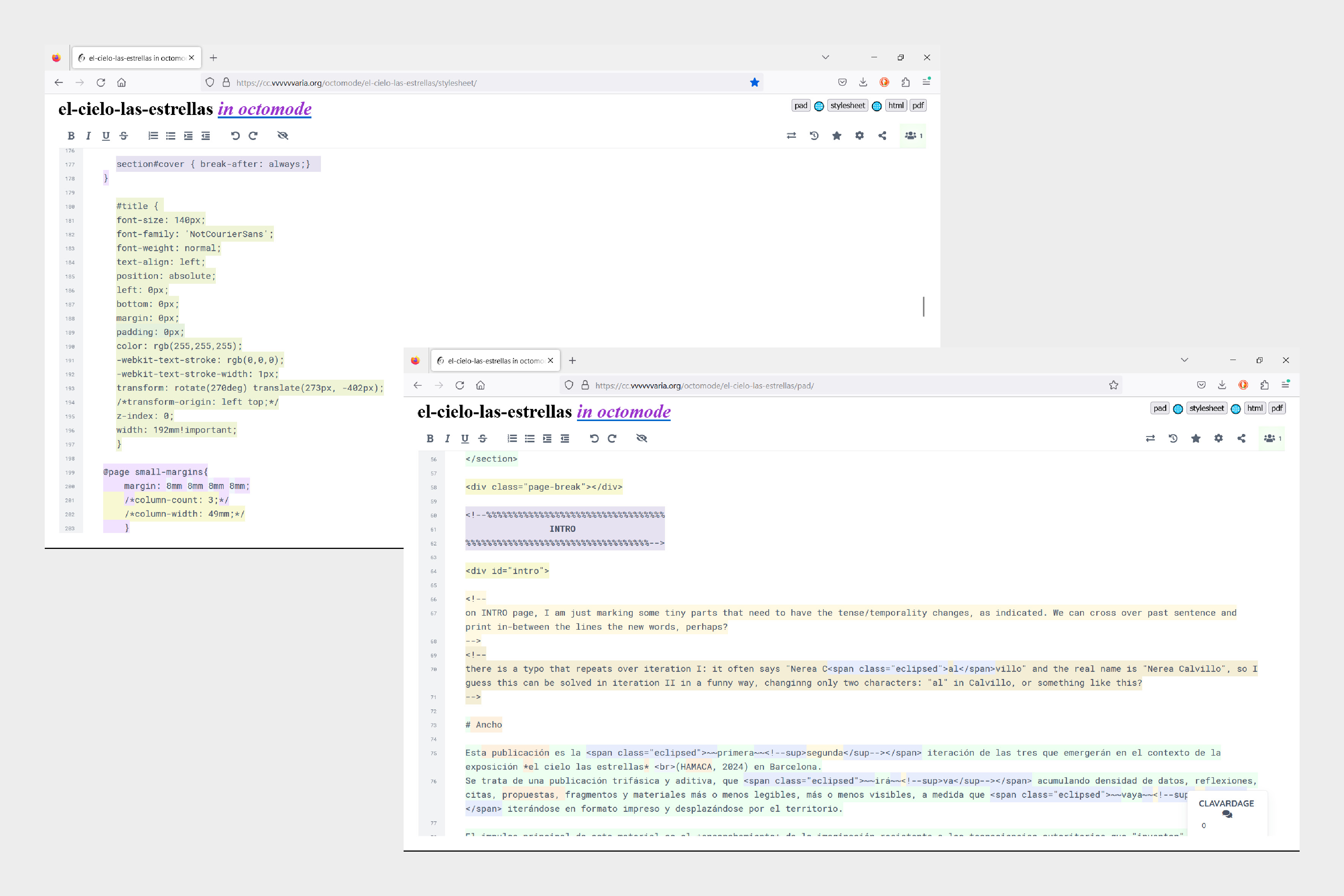Toggle bold formatting in stylesheet editor
1344x896 pixels.
[71, 135]
